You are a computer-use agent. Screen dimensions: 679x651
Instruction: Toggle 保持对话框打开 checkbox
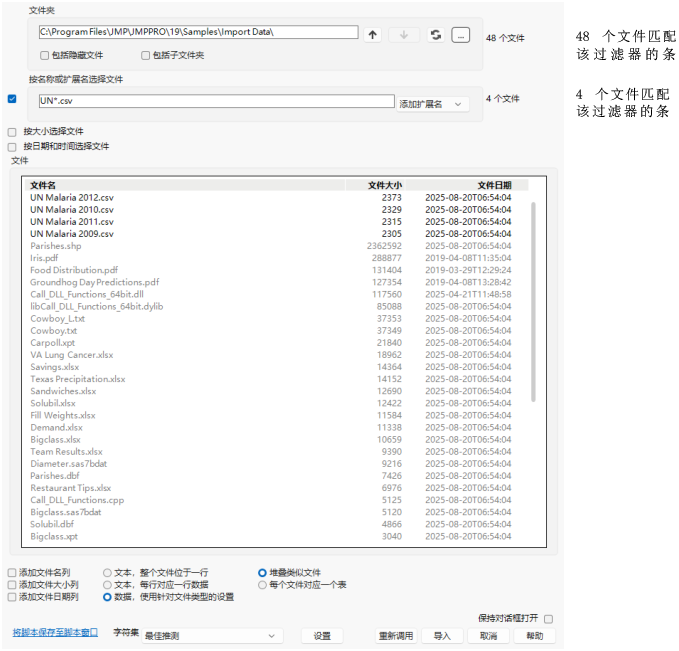tap(549, 619)
